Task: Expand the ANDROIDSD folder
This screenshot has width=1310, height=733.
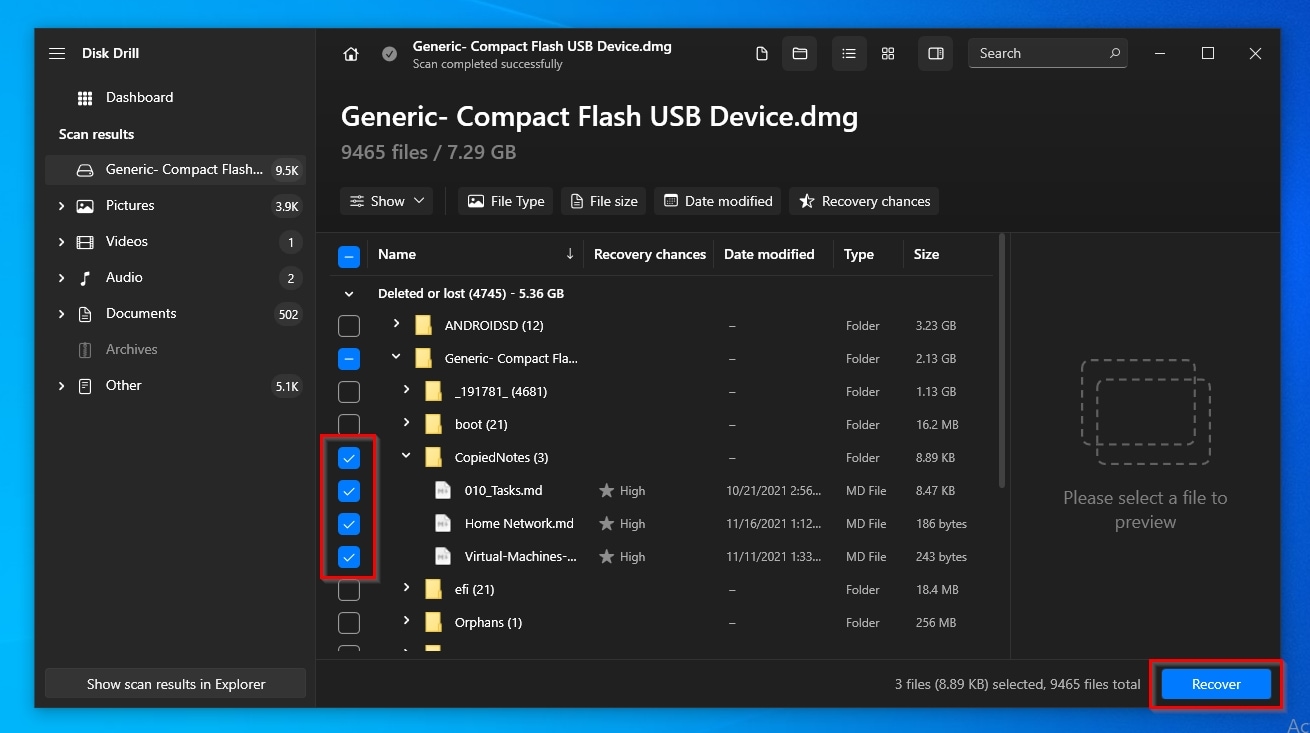Action: pos(396,324)
